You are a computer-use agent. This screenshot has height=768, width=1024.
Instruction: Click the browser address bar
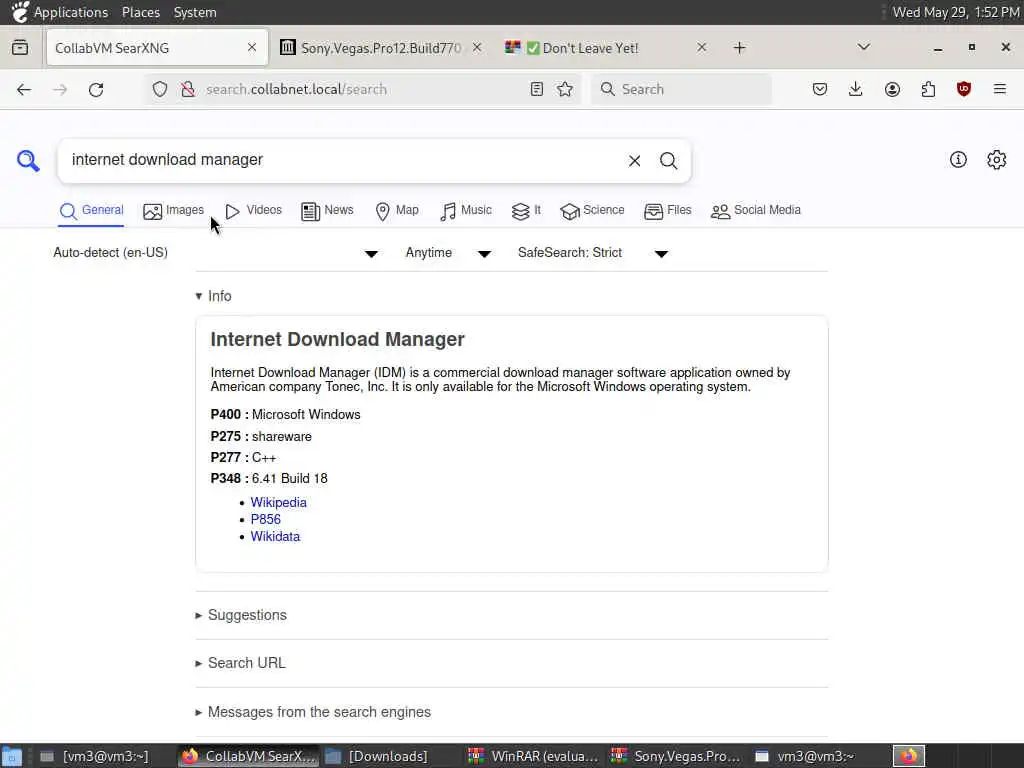[362, 89]
